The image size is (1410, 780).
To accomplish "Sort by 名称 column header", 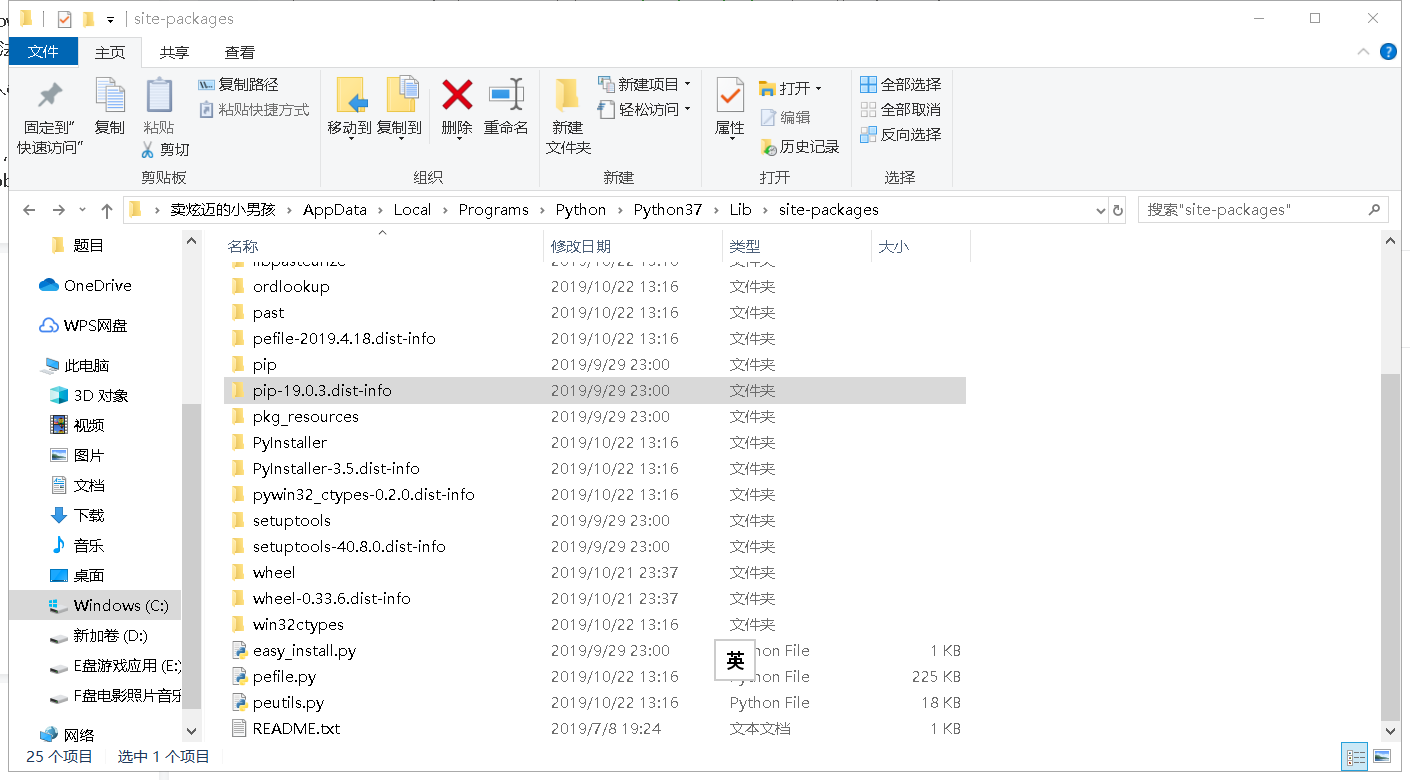I will [x=242, y=246].
